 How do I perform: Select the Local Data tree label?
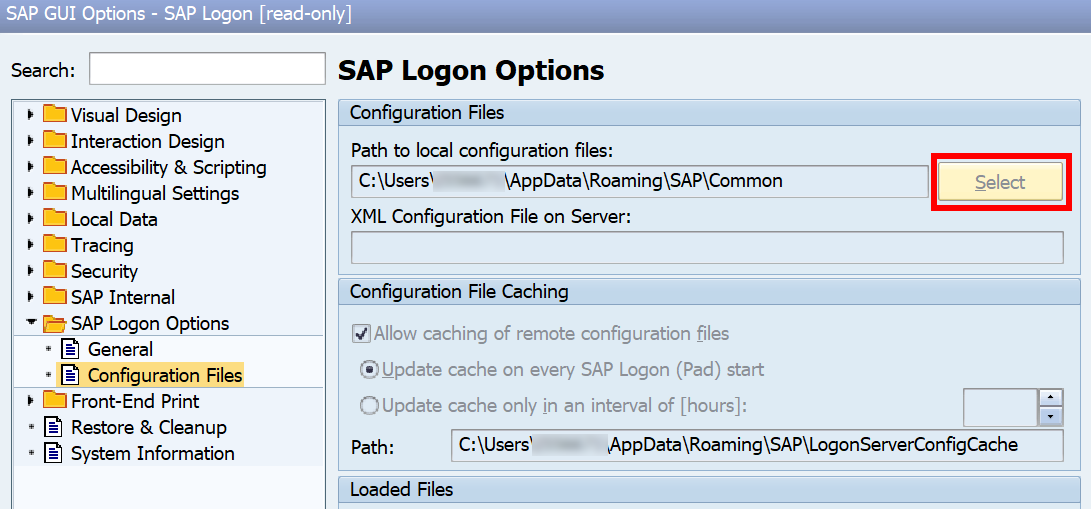click(x=114, y=219)
